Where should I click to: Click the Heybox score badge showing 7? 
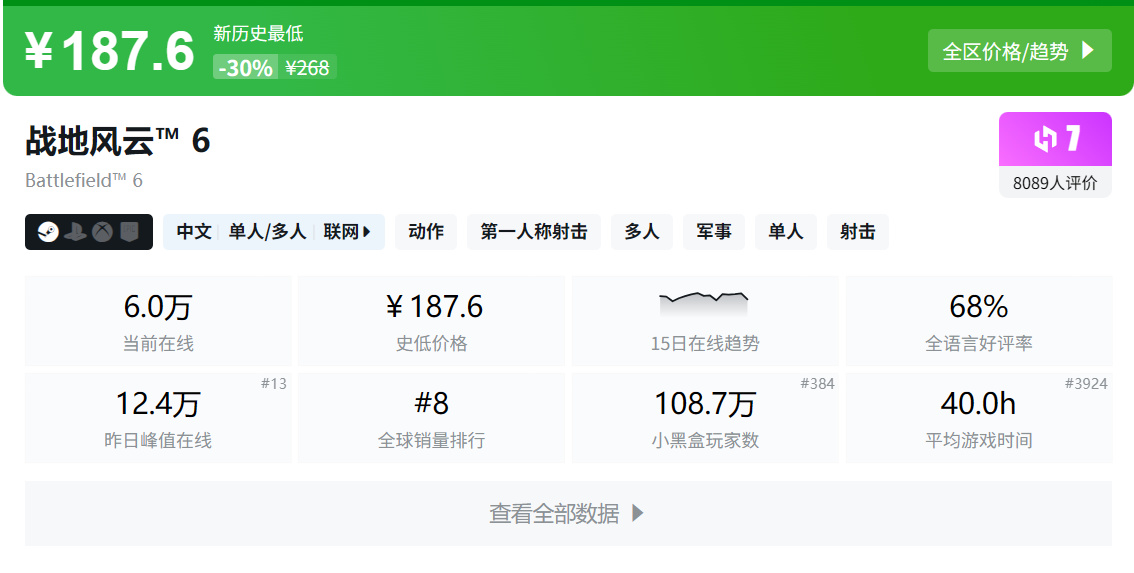click(x=1055, y=139)
